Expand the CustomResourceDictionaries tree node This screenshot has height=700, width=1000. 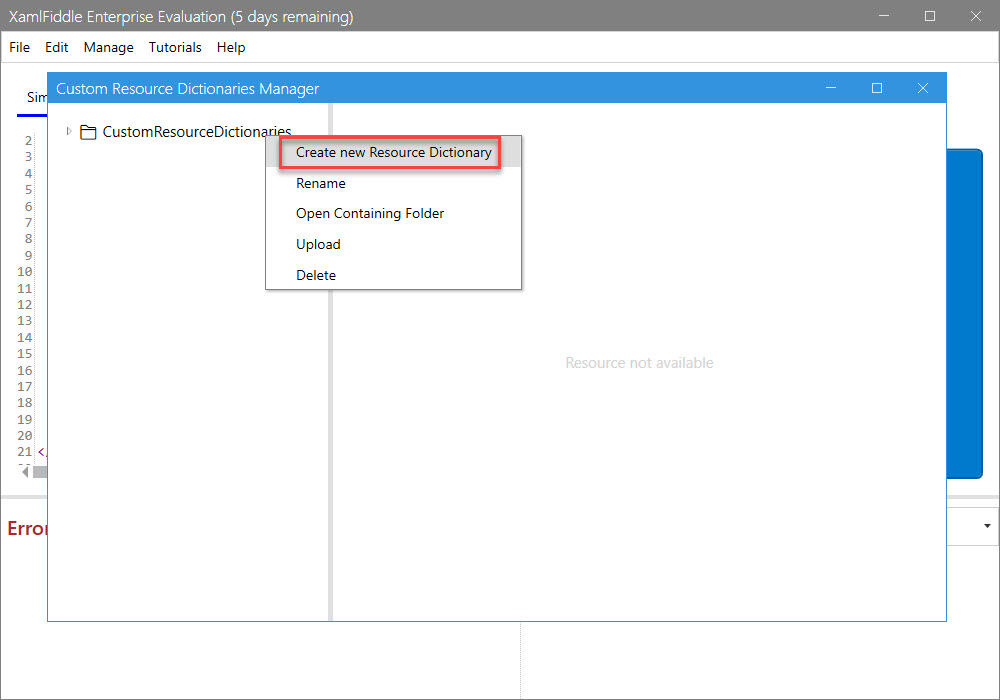(x=69, y=131)
